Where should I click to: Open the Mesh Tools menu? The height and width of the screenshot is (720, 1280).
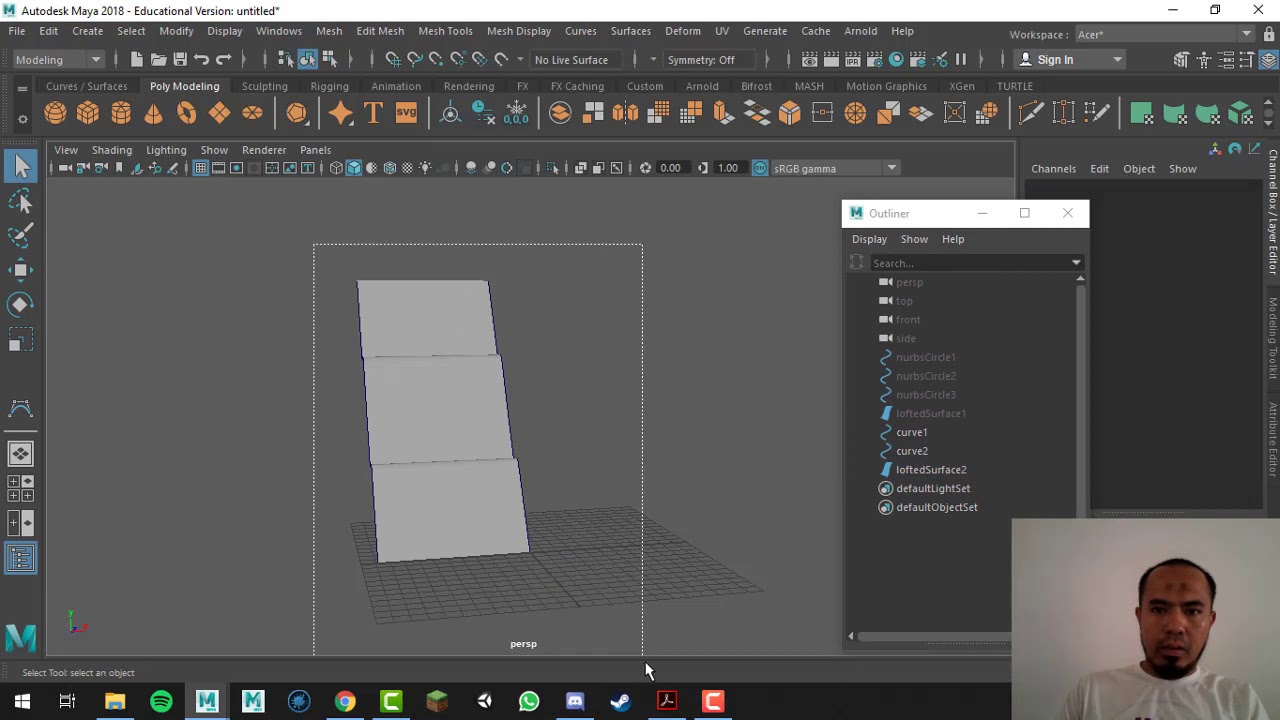[x=445, y=31]
